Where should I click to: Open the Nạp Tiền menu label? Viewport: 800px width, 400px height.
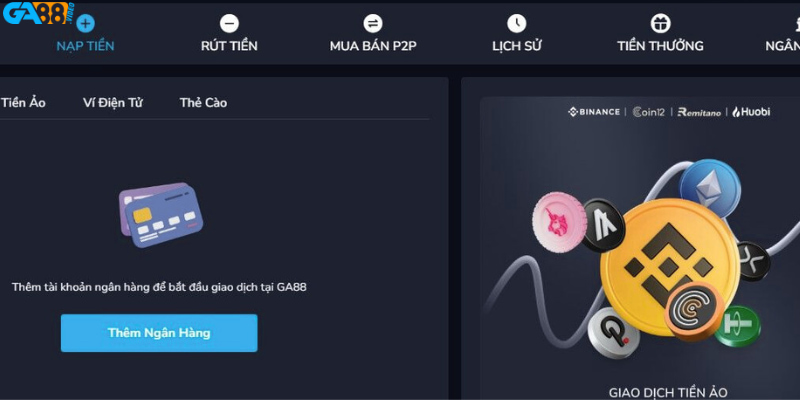click(x=85, y=46)
